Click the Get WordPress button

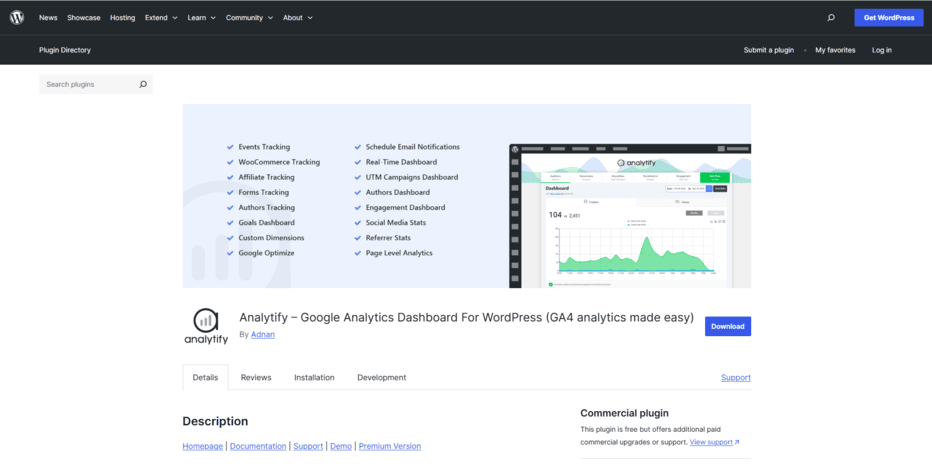[x=889, y=18]
